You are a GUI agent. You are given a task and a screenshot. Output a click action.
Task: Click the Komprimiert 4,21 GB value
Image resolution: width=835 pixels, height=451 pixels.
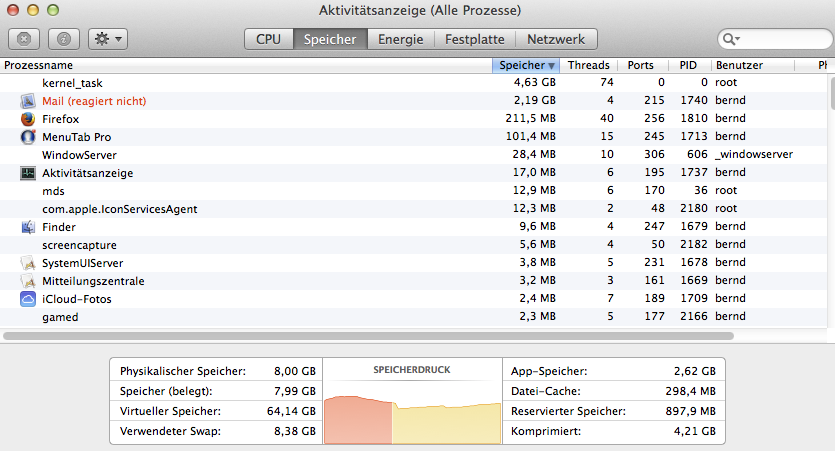coord(695,431)
